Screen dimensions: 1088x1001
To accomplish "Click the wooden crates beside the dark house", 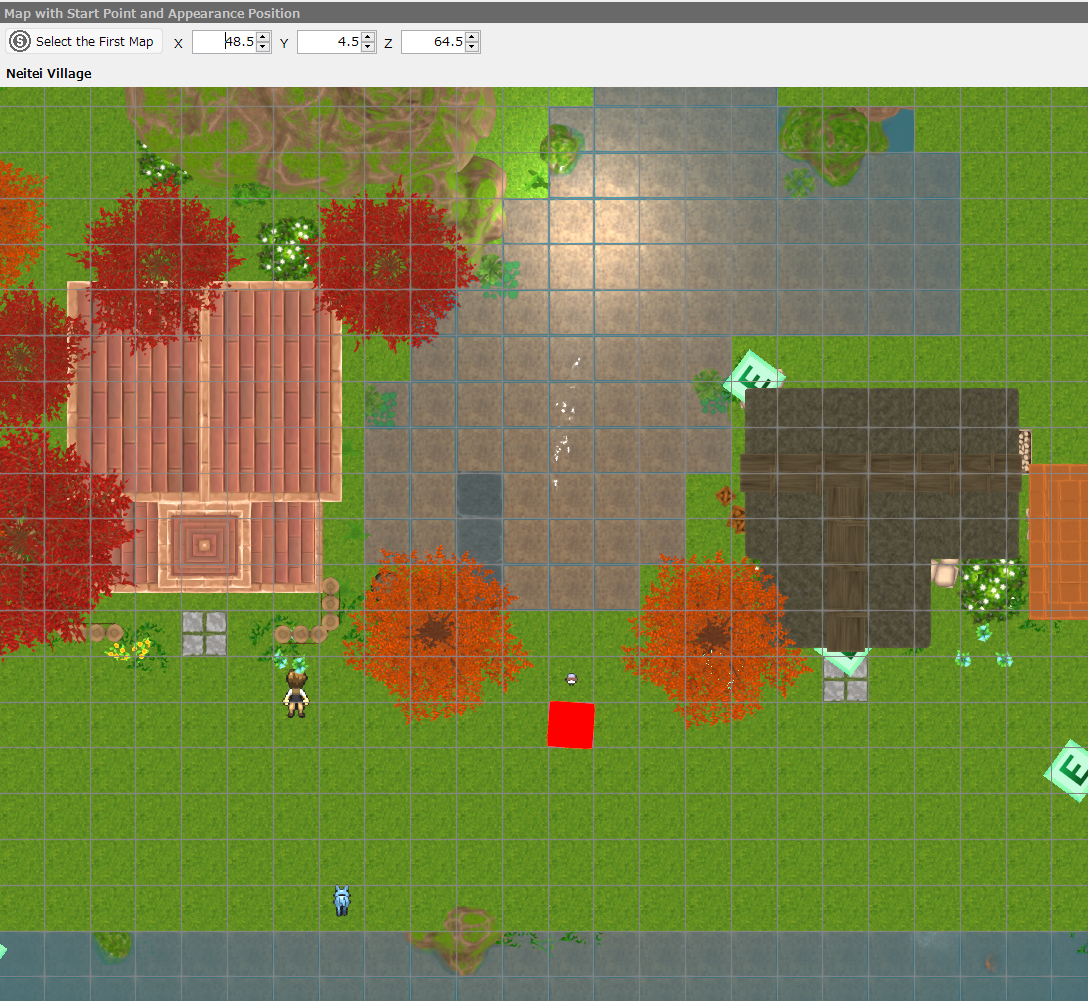I will (732, 507).
